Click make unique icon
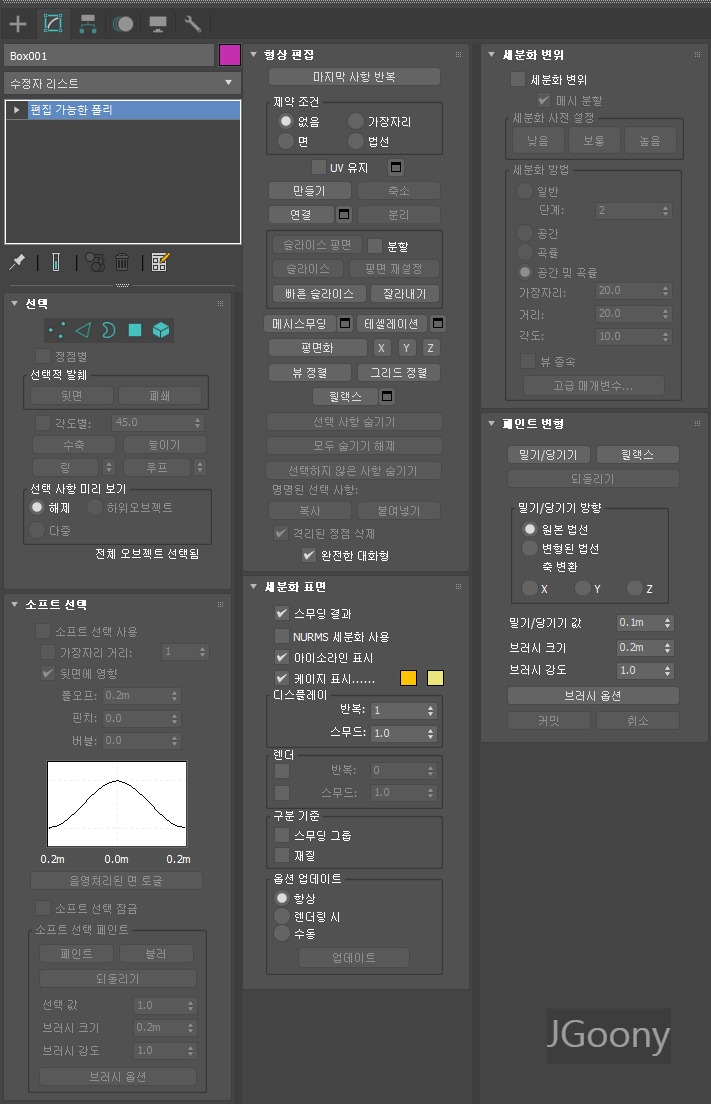The image size is (711, 1104). 95,262
